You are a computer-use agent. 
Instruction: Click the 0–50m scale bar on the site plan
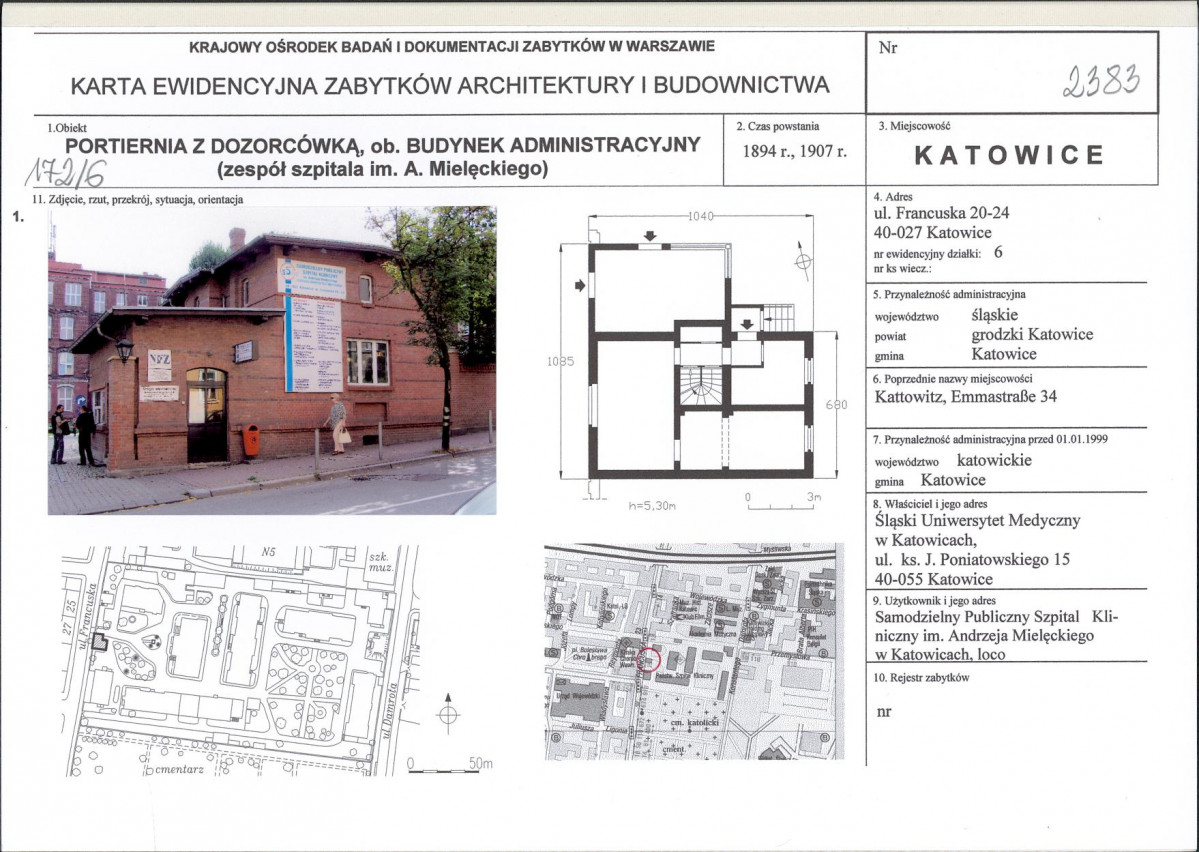(x=447, y=769)
